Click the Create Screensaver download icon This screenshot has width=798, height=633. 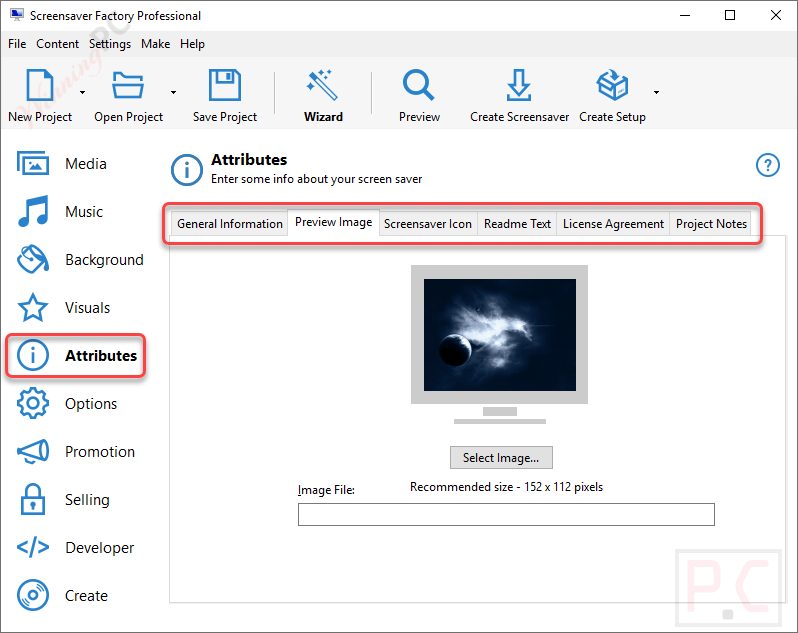519,84
